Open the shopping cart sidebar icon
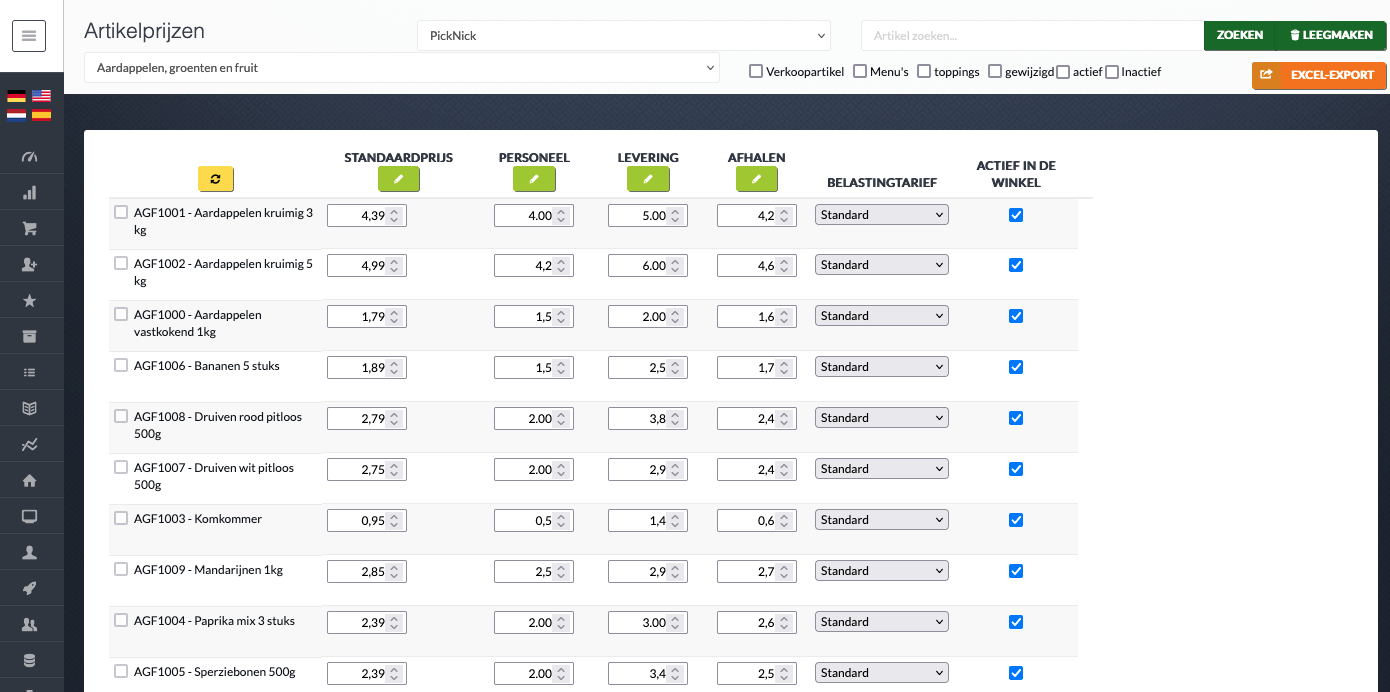This screenshot has width=1390, height=692. pos(29,229)
